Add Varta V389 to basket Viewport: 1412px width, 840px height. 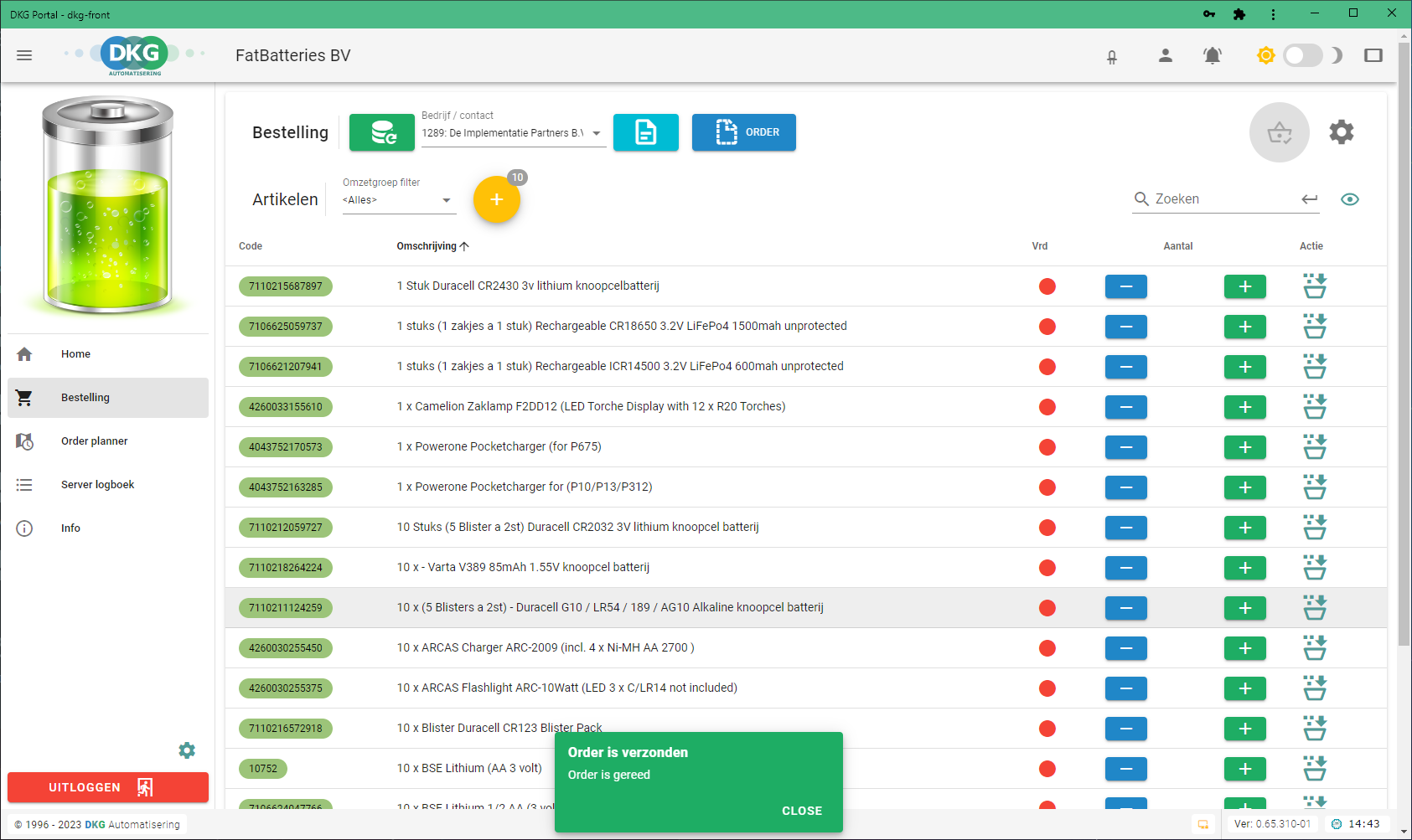point(1315,567)
